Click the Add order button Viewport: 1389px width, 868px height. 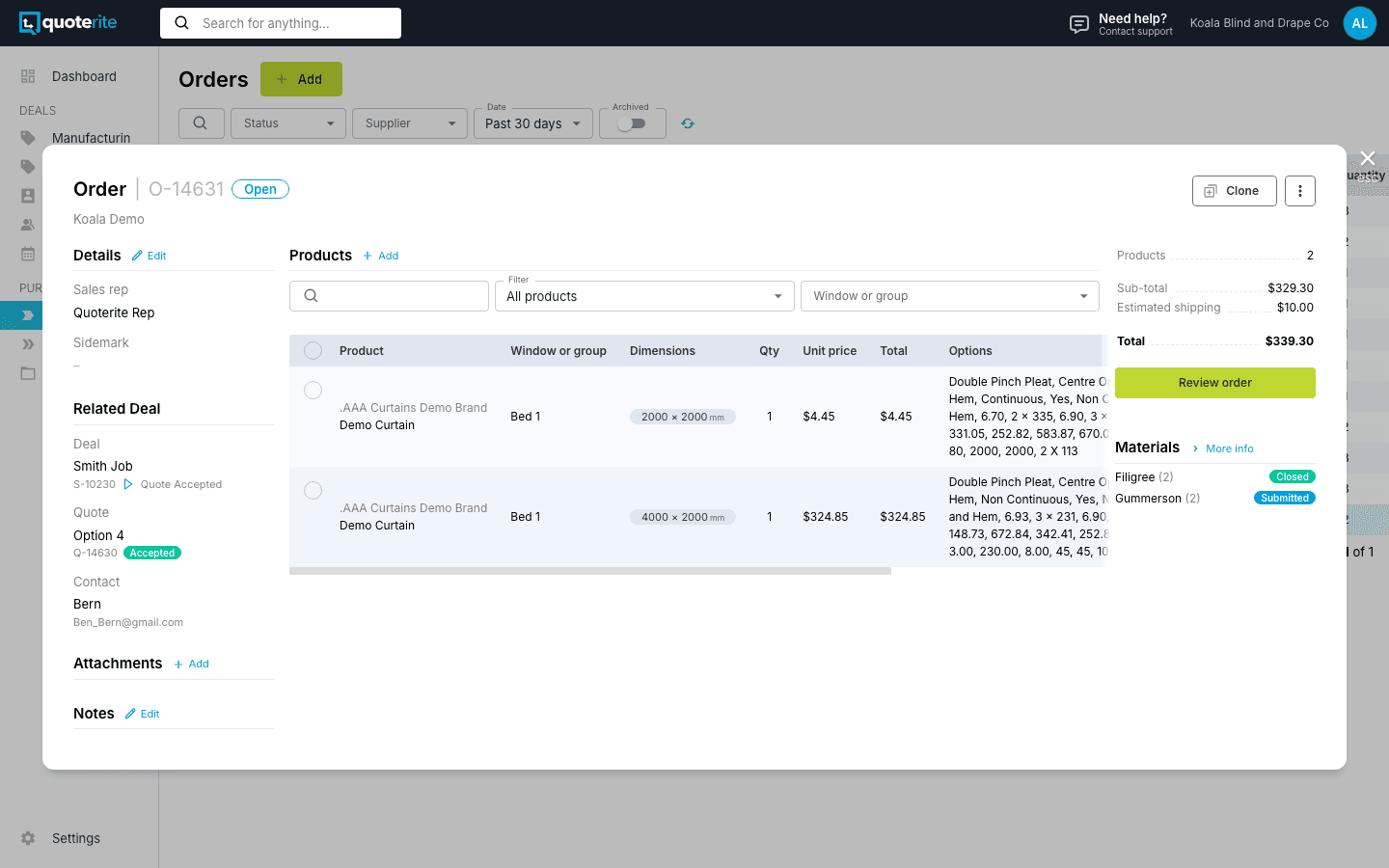pyautogui.click(x=301, y=79)
